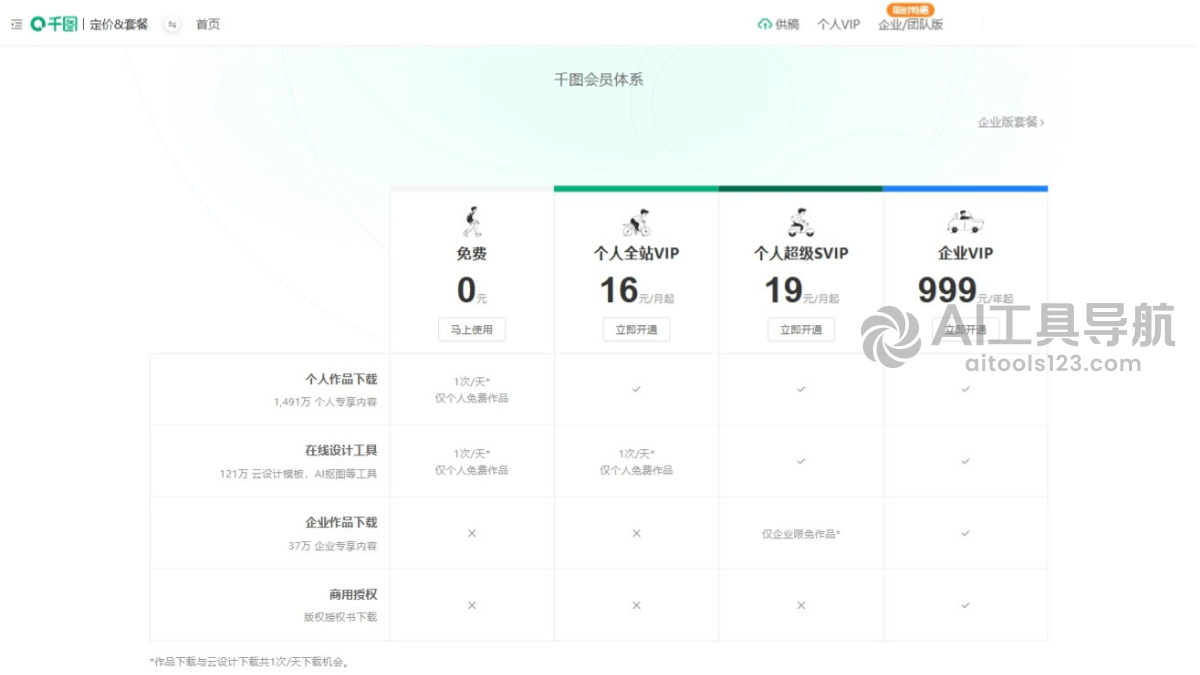This screenshot has height=675, width=1200.
Task: Click 千图会员体系 heading
Action: [599, 79]
